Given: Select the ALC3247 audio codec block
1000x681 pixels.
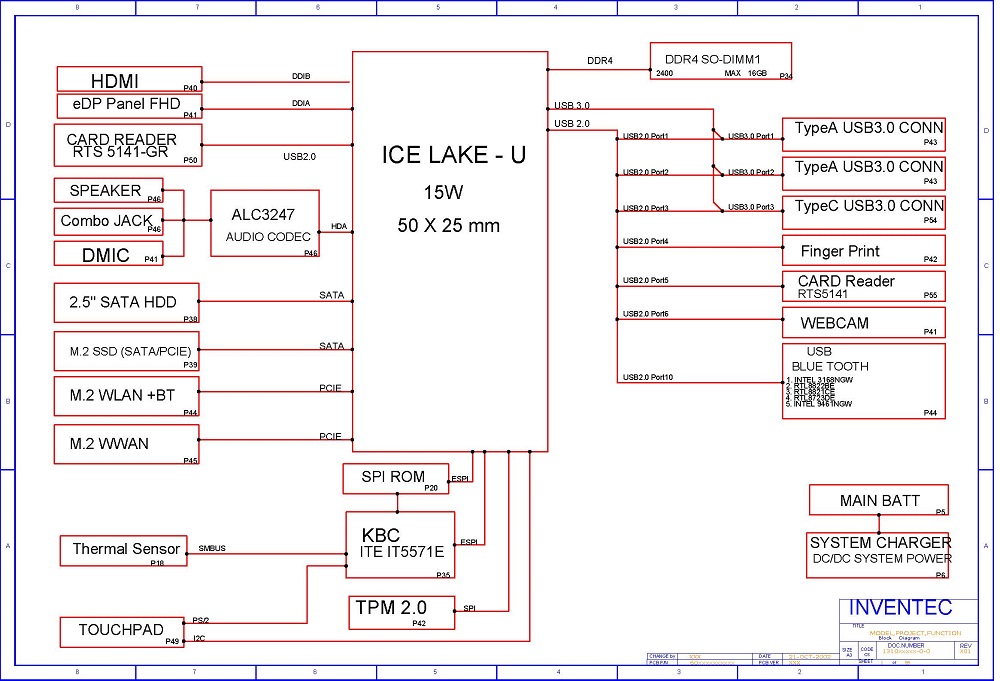Looking at the screenshot, I should click(264, 223).
